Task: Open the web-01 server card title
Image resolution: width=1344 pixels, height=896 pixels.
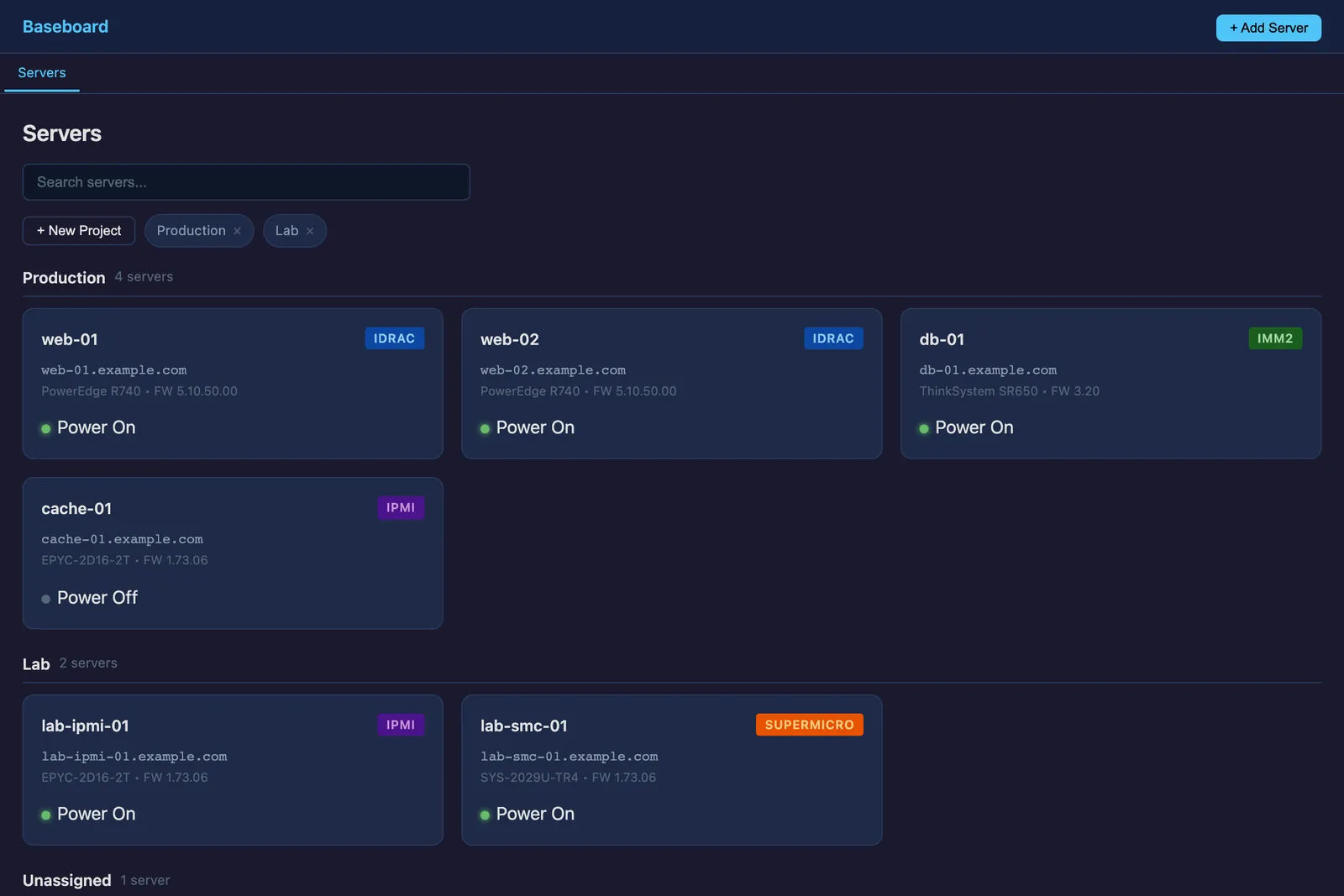Action: click(70, 339)
